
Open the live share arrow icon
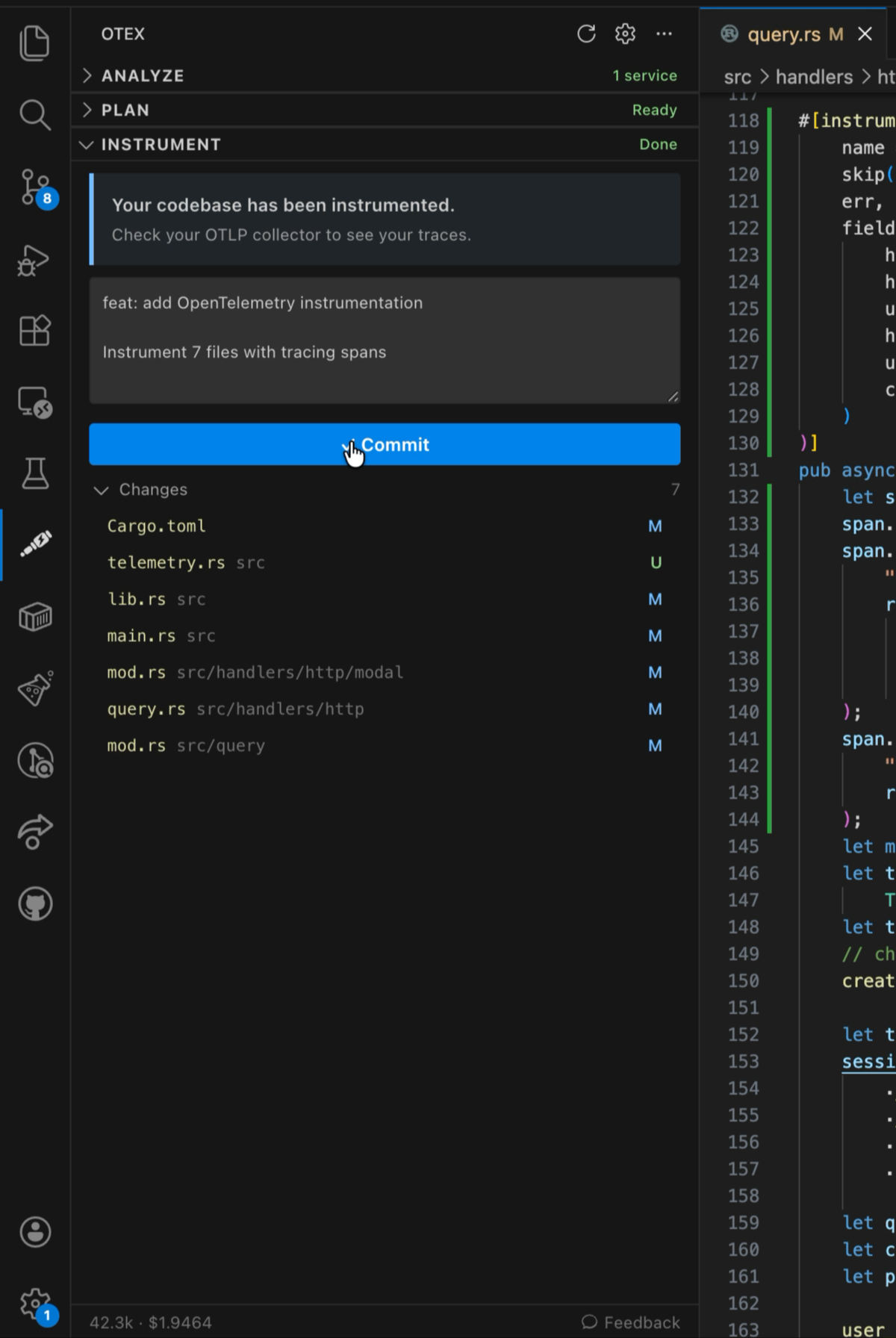[34, 832]
